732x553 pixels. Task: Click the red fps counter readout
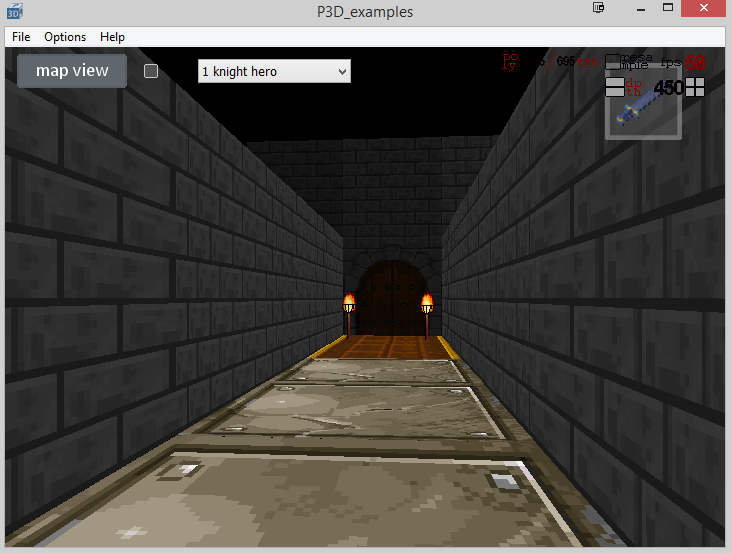pyautogui.click(x=694, y=62)
